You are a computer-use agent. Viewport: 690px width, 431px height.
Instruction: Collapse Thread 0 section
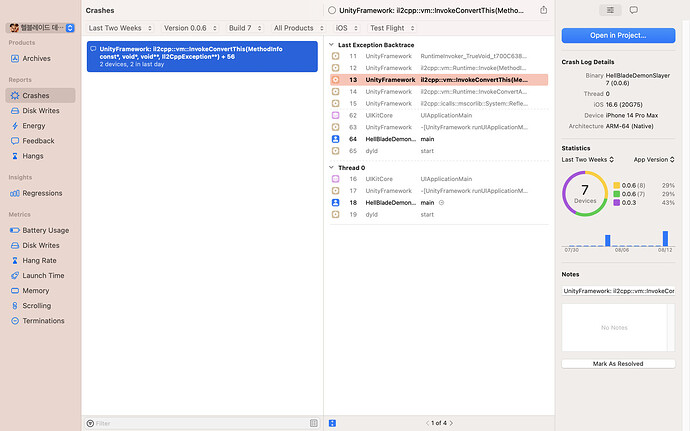coord(331,168)
